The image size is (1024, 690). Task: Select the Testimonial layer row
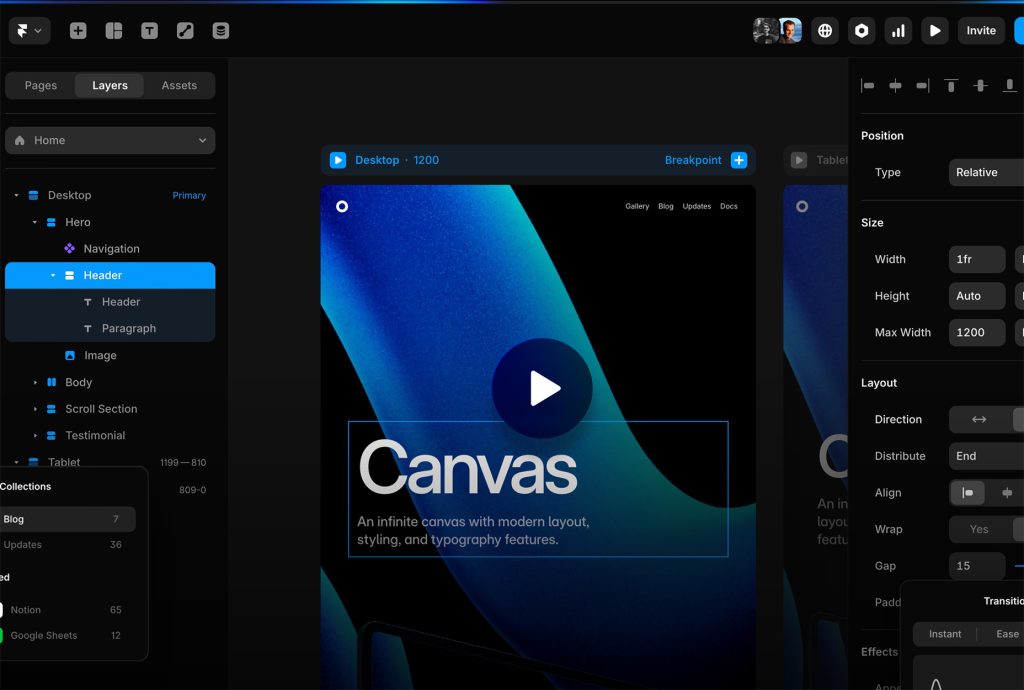pyautogui.click(x=110, y=435)
